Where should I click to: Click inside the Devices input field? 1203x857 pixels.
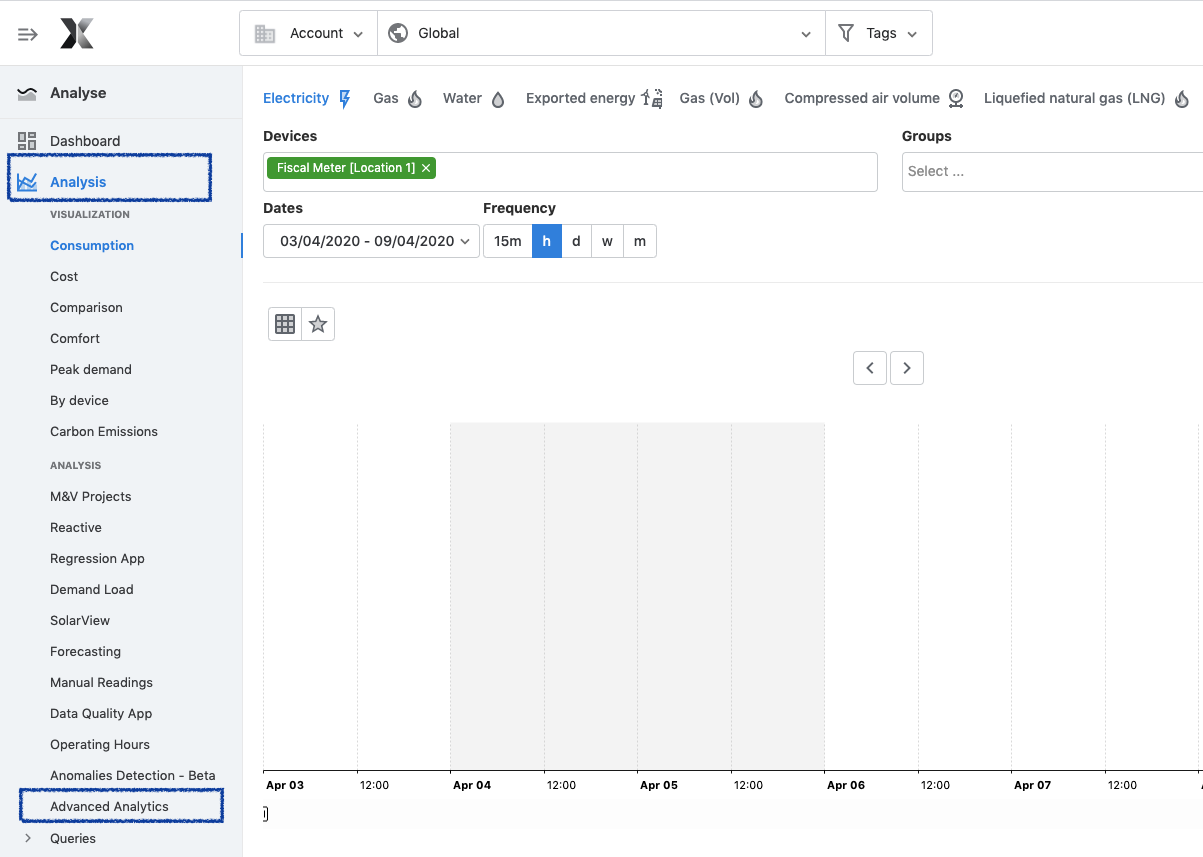coord(570,171)
